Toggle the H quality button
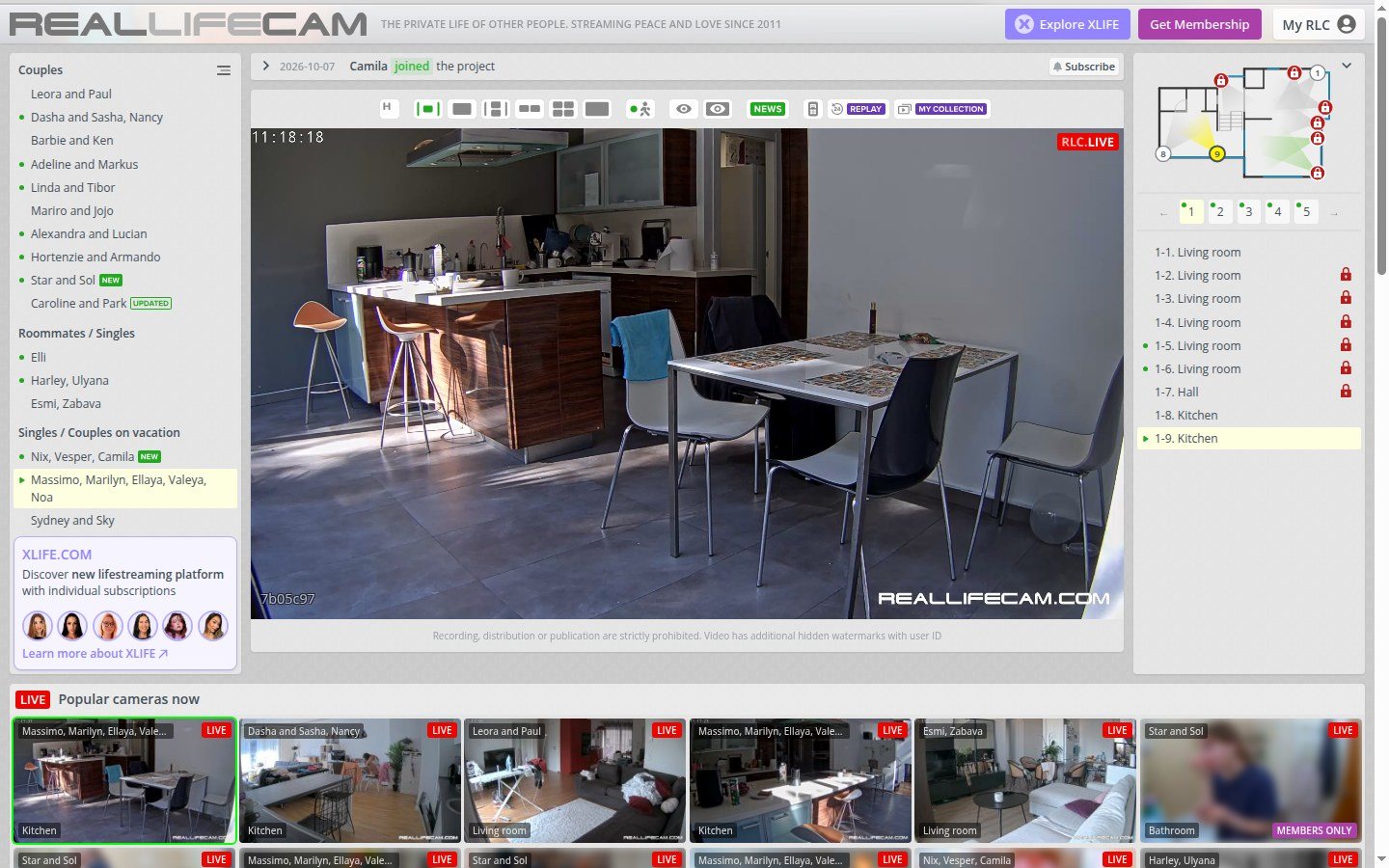Image resolution: width=1389 pixels, height=868 pixels. [x=388, y=108]
